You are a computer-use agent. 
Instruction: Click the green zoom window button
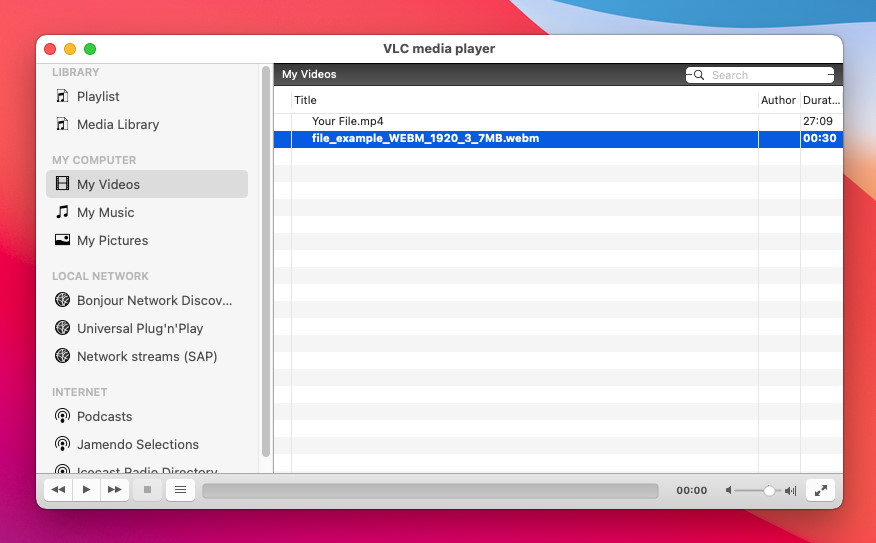pyautogui.click(x=90, y=49)
